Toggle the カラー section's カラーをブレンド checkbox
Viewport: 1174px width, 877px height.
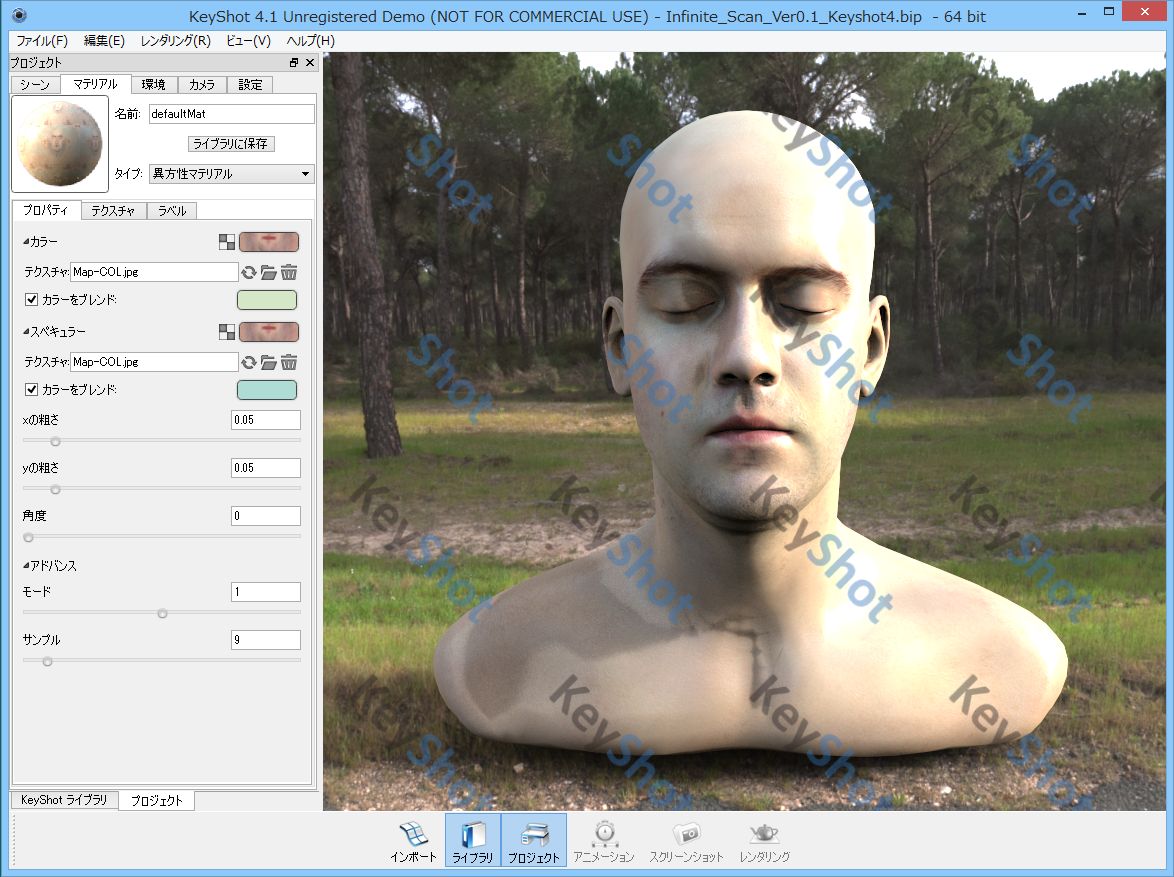31,300
